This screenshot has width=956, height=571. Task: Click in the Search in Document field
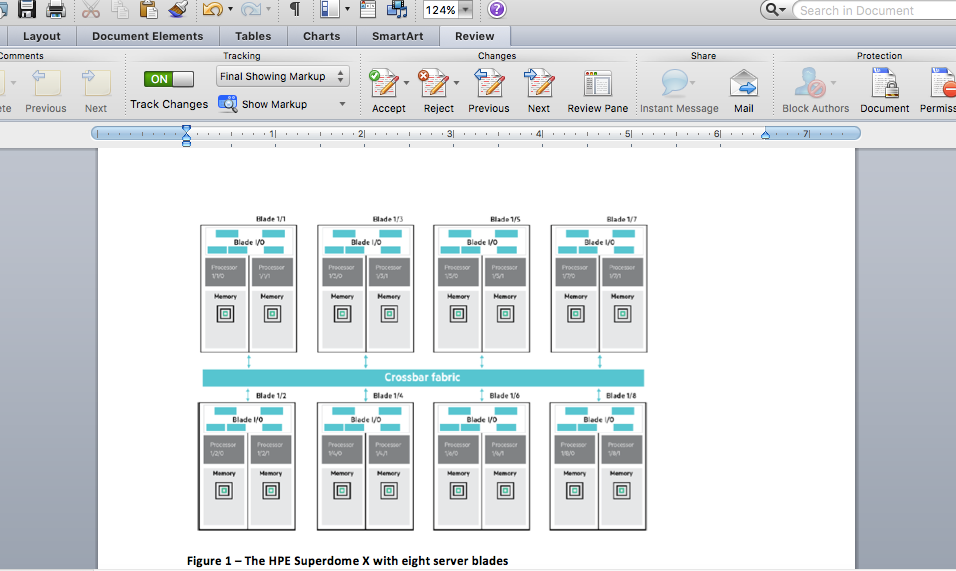[870, 10]
